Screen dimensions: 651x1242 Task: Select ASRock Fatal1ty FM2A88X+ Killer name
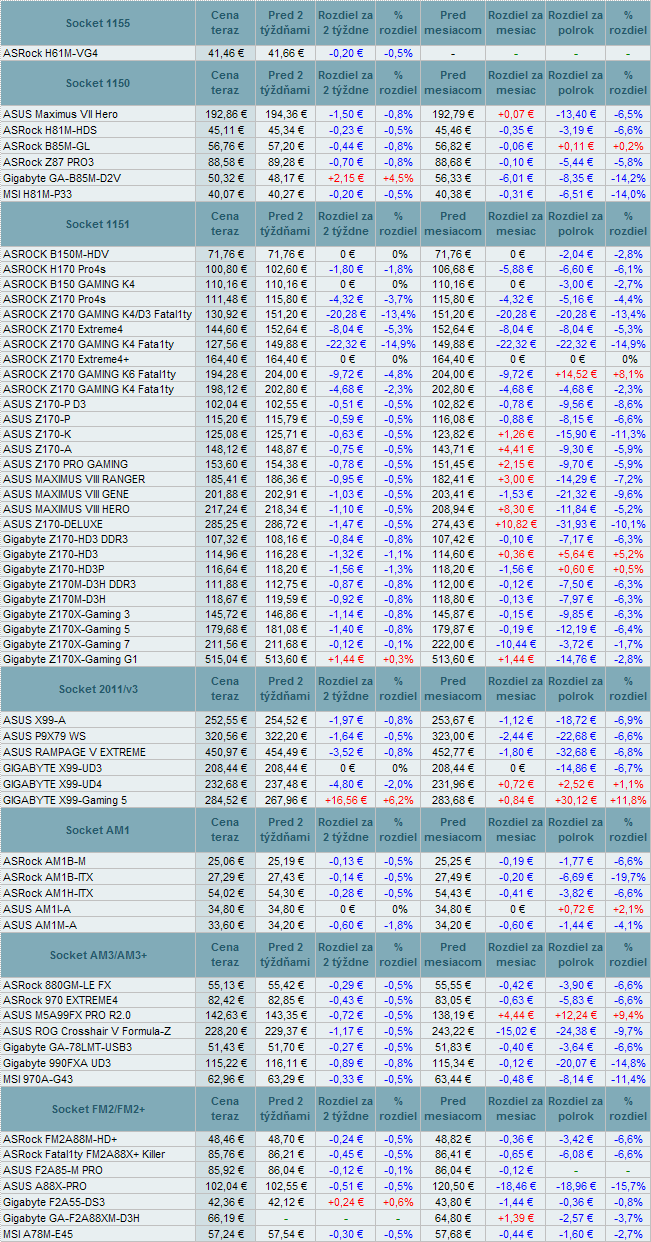(84, 1154)
